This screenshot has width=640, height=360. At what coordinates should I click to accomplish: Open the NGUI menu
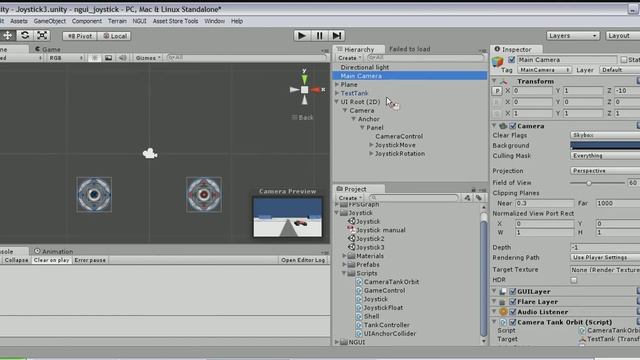pos(139,21)
